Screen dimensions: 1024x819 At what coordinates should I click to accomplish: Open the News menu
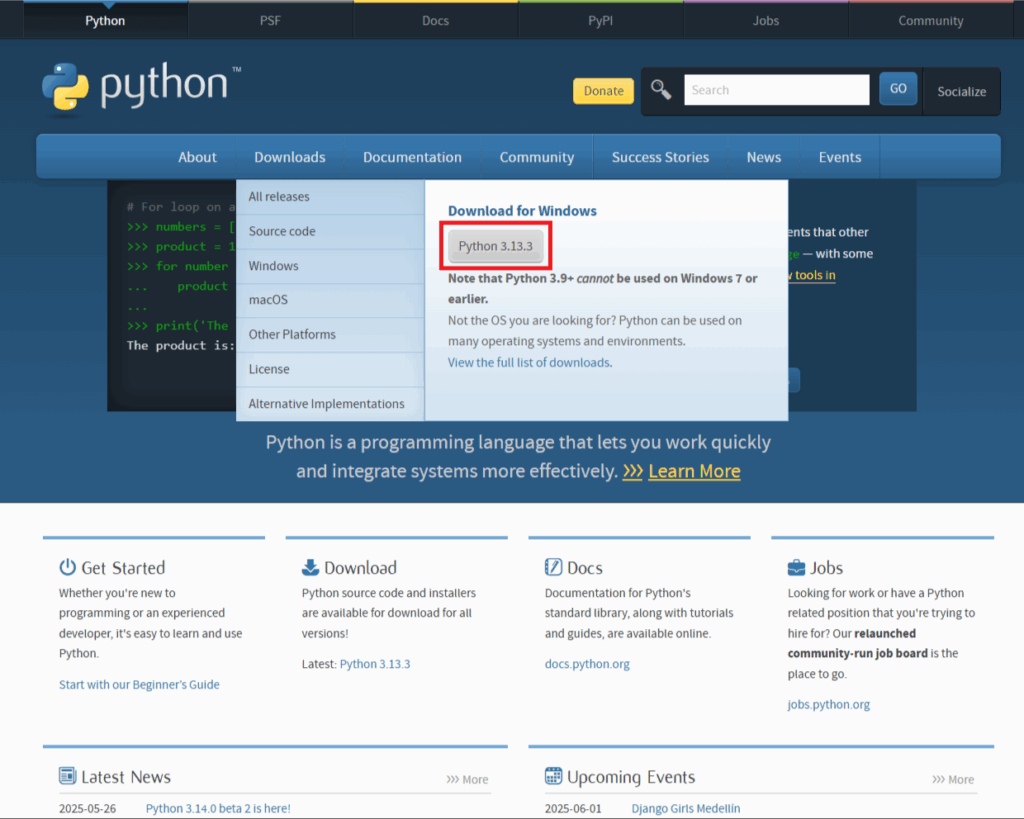point(764,157)
